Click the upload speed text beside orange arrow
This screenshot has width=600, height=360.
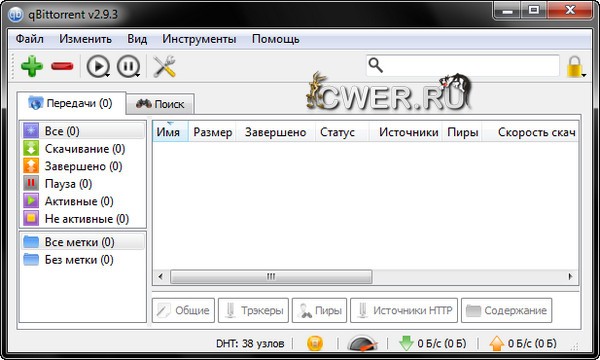click(532, 343)
